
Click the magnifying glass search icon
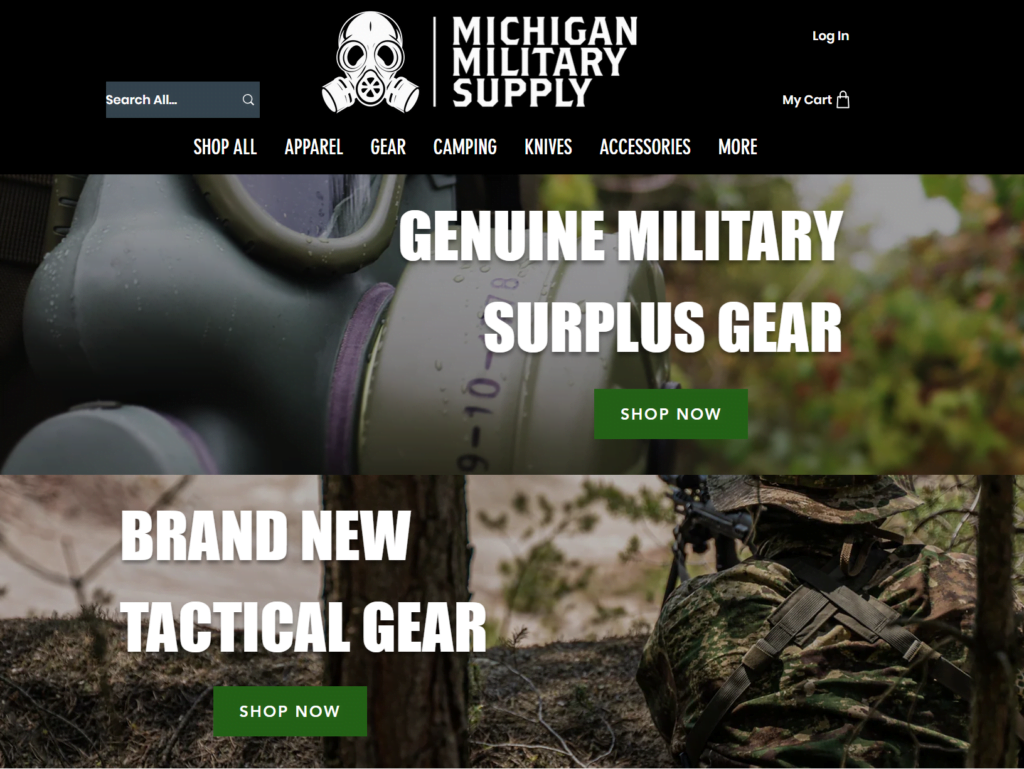pos(248,100)
